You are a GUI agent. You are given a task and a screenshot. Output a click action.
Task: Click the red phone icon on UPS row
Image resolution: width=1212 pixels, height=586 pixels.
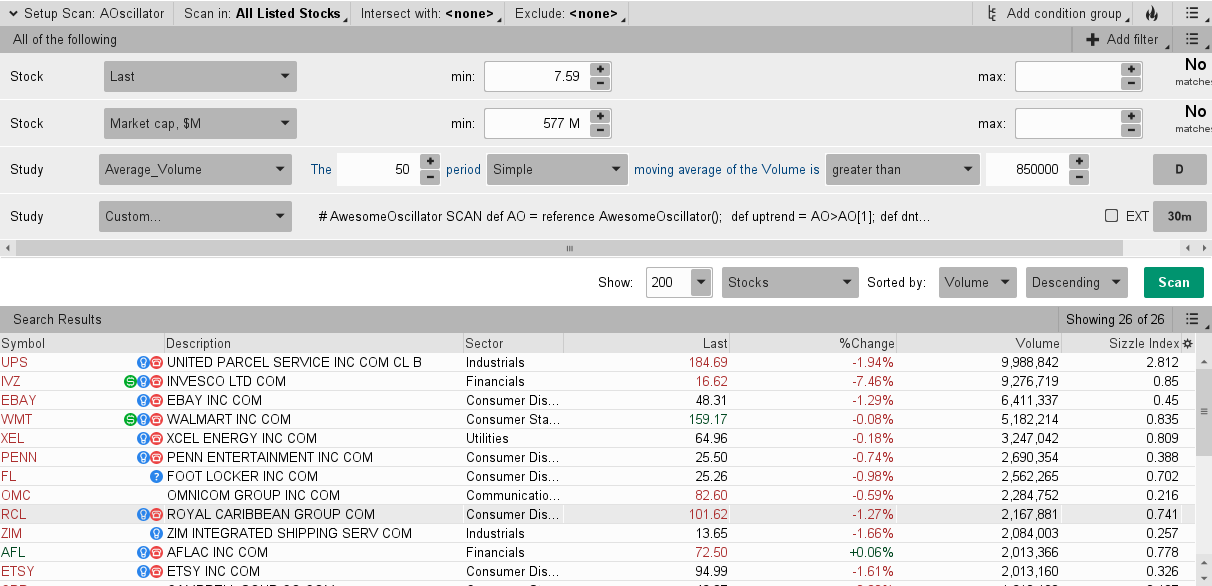[157, 362]
